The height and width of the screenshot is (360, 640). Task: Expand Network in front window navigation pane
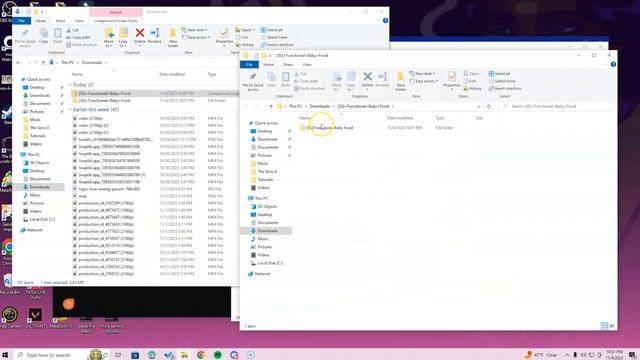(x=245, y=274)
